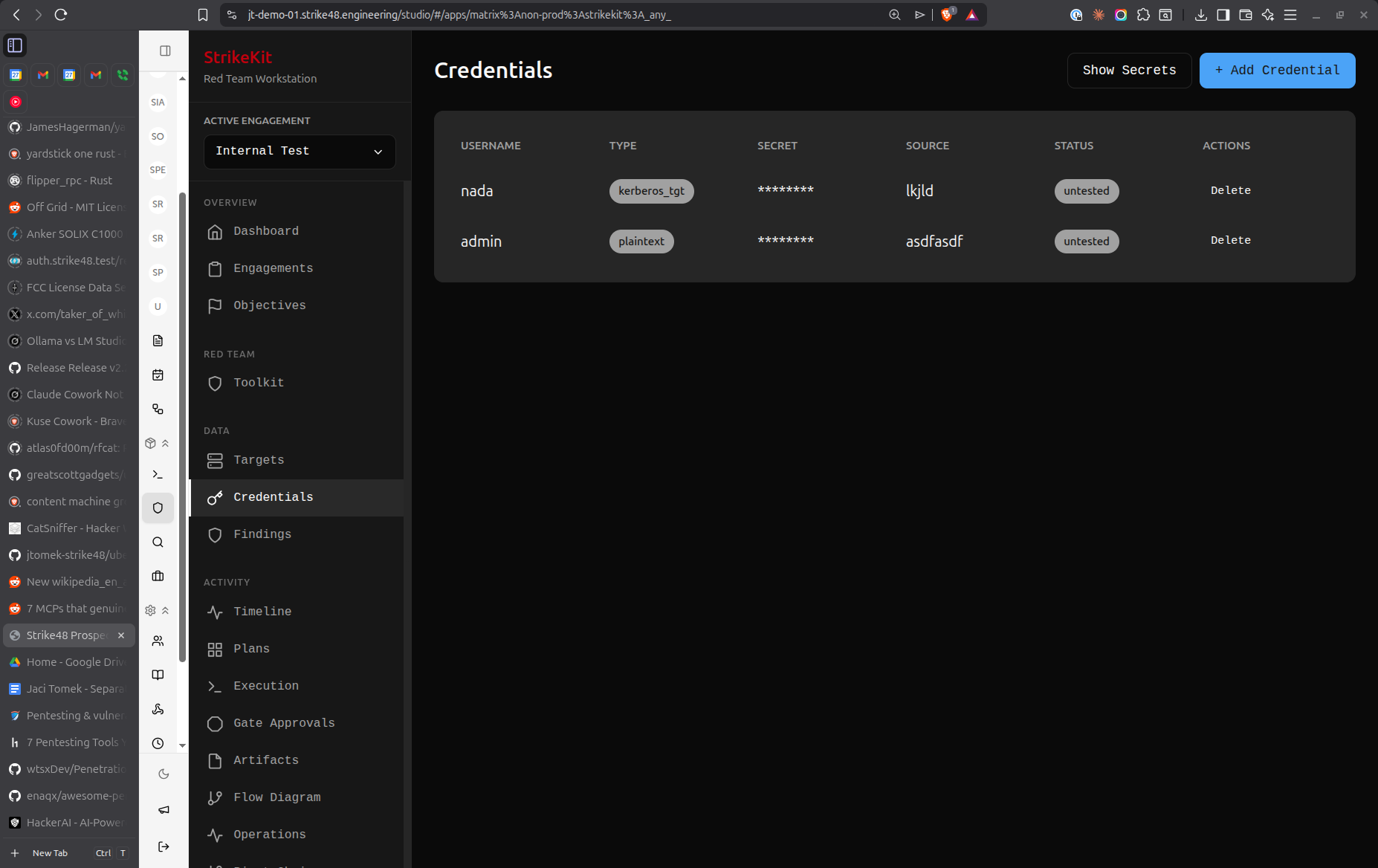The image size is (1378, 868).
Task: Click the Artifacts file icon
Action: click(x=215, y=760)
